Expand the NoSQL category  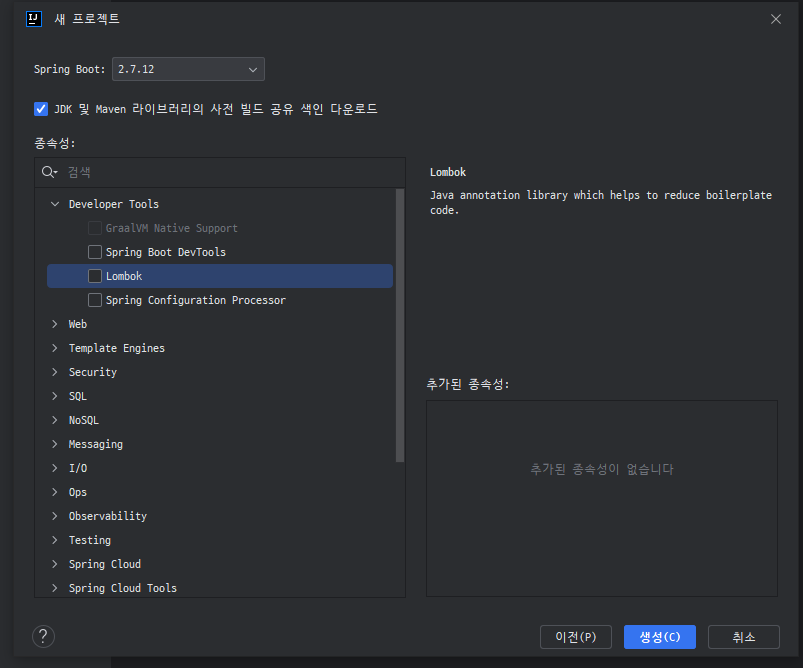coord(55,420)
